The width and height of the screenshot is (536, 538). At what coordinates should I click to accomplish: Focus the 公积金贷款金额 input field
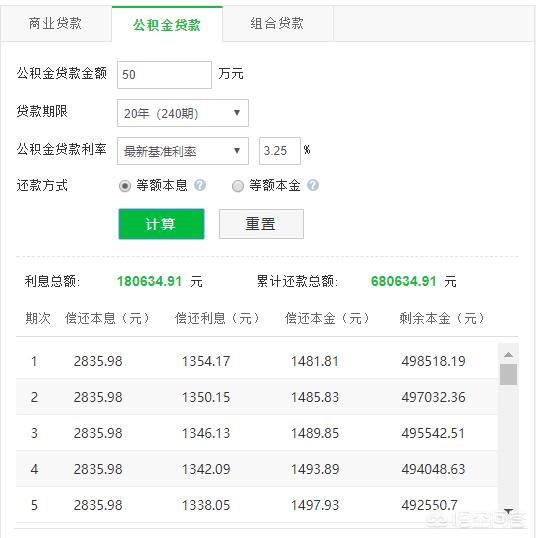[164, 75]
